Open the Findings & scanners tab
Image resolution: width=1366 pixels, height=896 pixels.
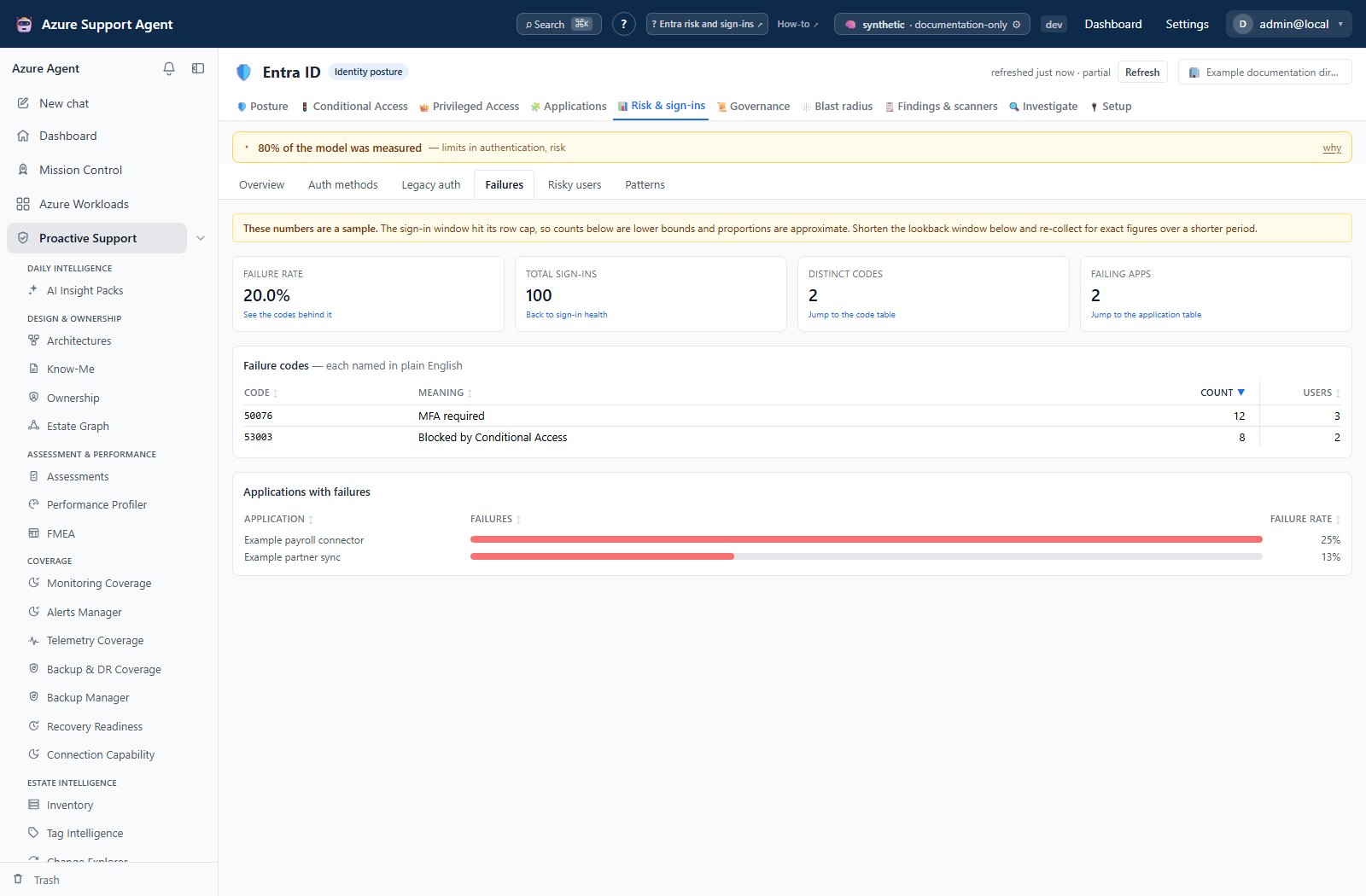click(941, 107)
